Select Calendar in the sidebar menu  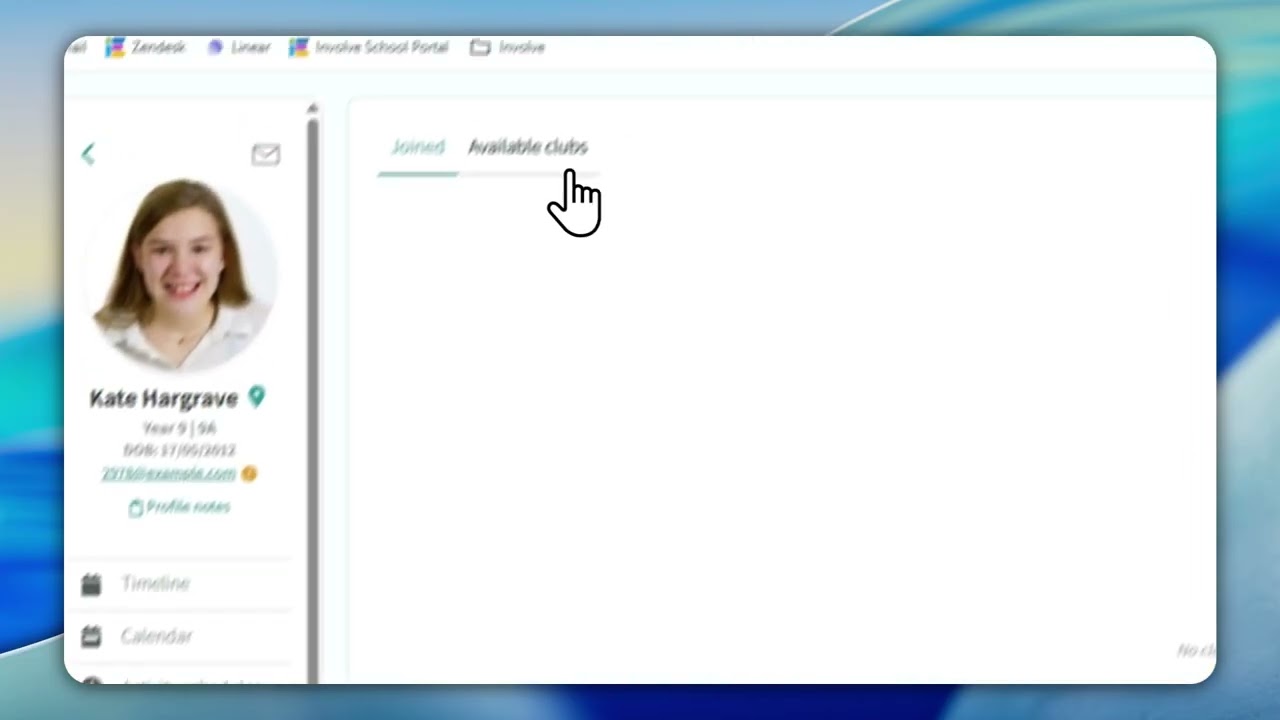click(x=157, y=636)
